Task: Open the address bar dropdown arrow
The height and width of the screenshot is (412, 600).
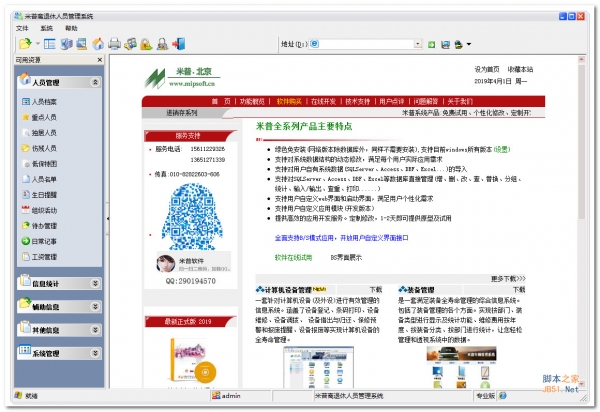Action: tap(418, 44)
